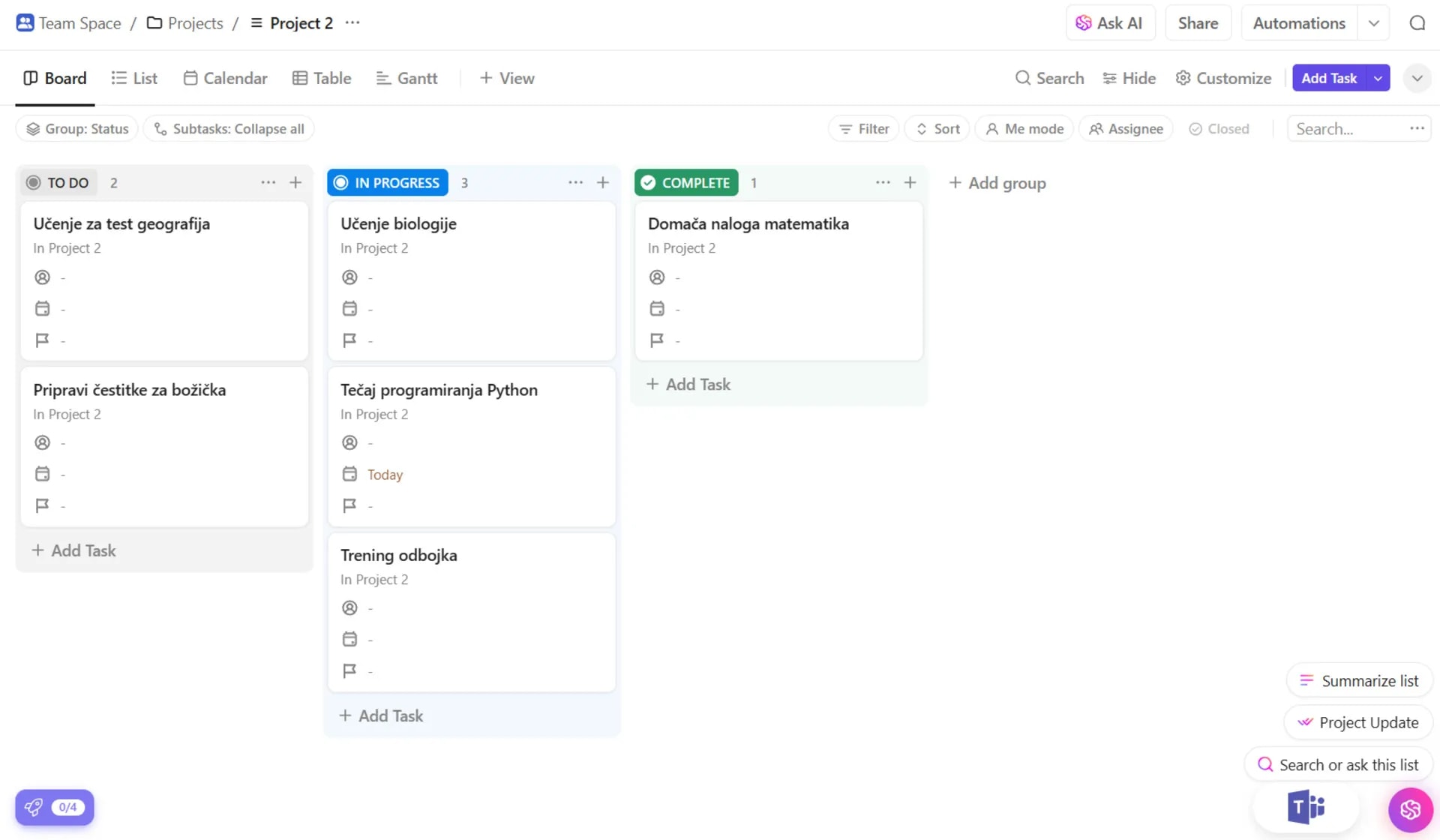This screenshot has height=840, width=1440.
Task: Click Add Task under COMPLETE column
Action: tap(688, 384)
